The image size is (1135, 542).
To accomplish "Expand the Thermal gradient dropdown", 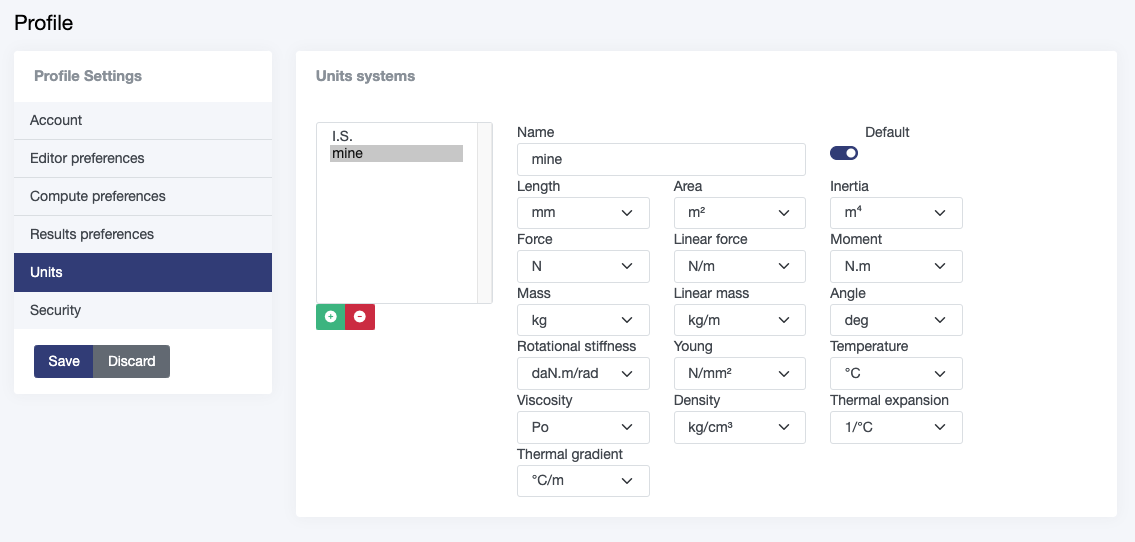I will 582,481.
